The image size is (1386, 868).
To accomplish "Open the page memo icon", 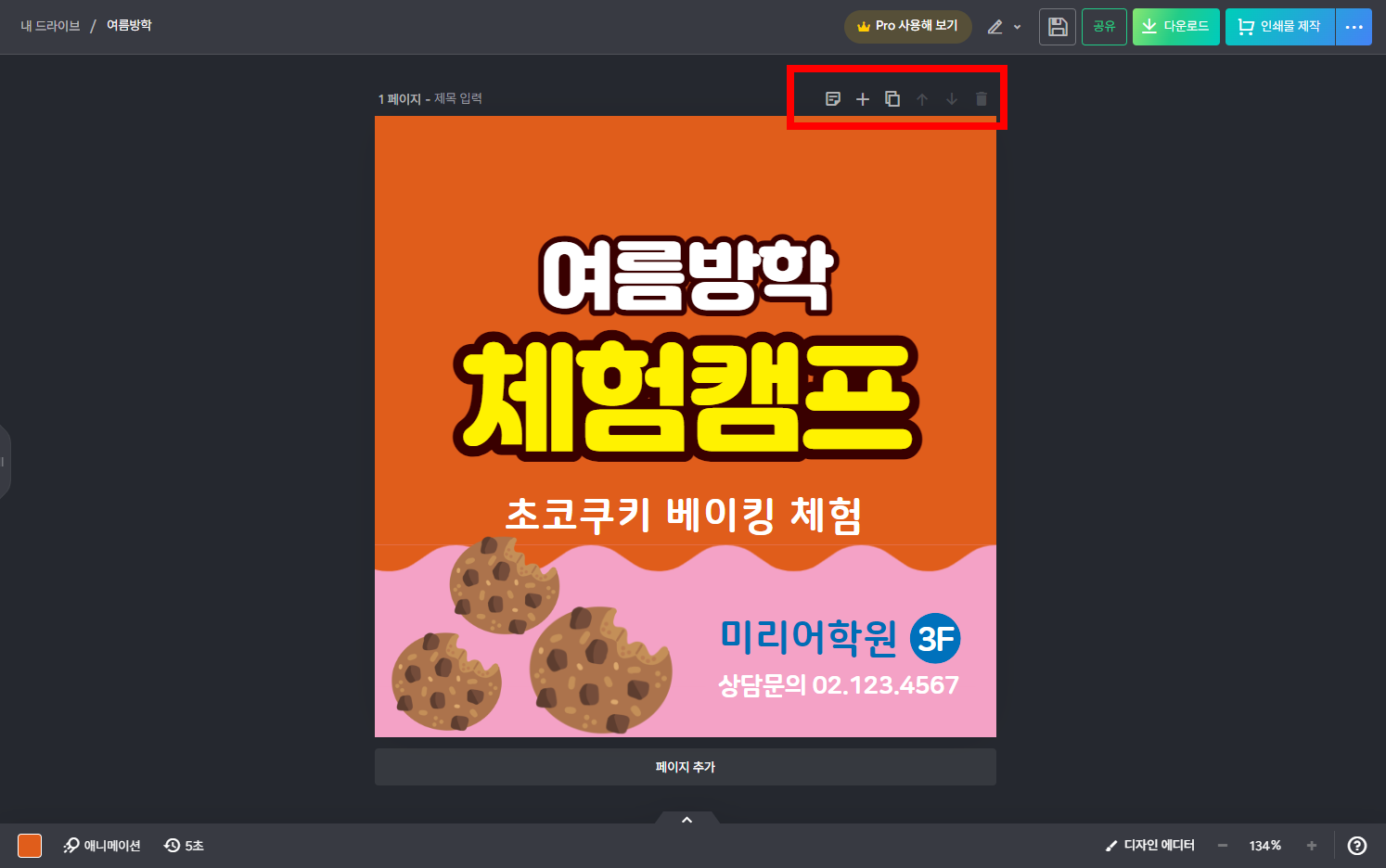I will [x=833, y=98].
